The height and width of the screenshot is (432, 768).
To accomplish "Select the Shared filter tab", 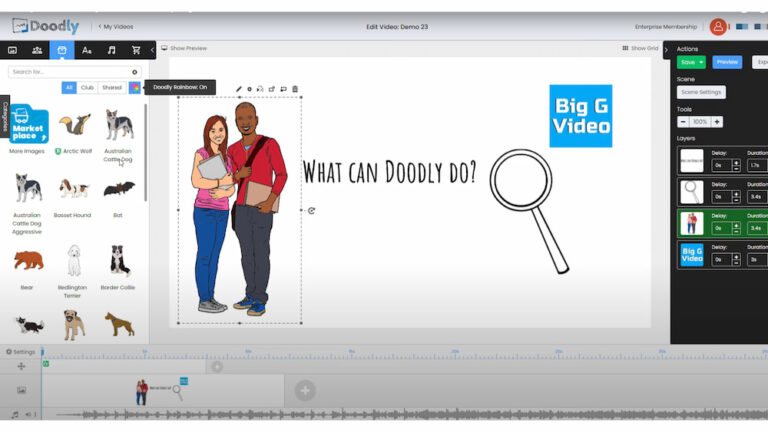I will (x=111, y=88).
